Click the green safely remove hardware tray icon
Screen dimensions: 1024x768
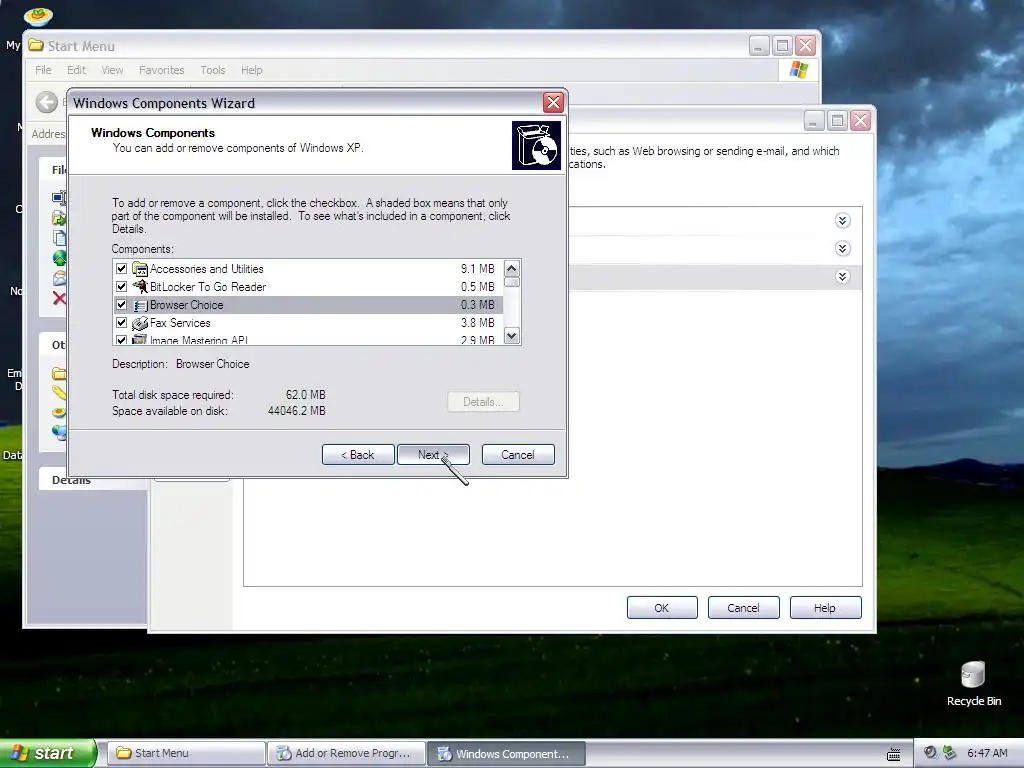click(x=949, y=752)
